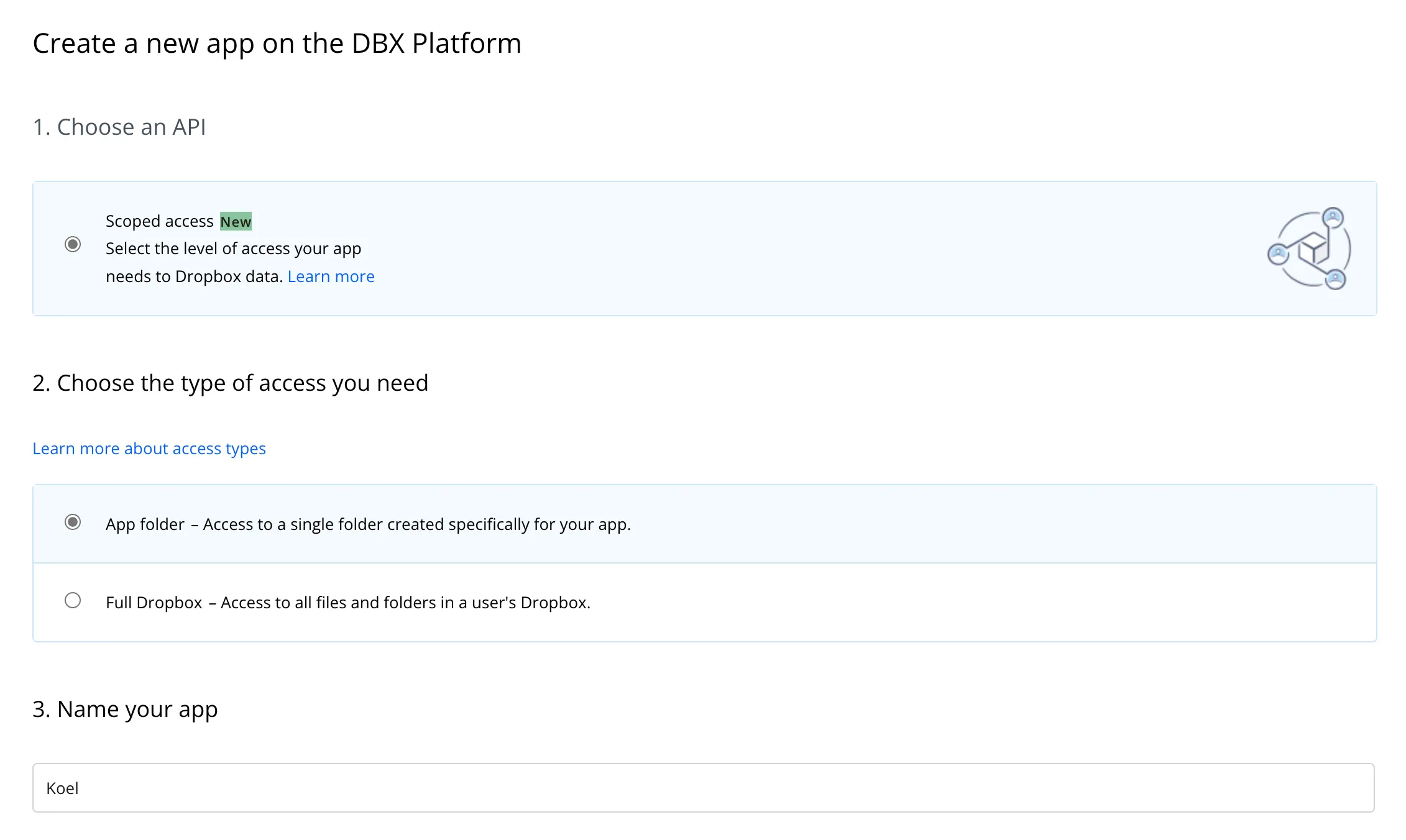1406x840 pixels.
Task: Select the Scoped access radio button
Action: pyautogui.click(x=73, y=244)
